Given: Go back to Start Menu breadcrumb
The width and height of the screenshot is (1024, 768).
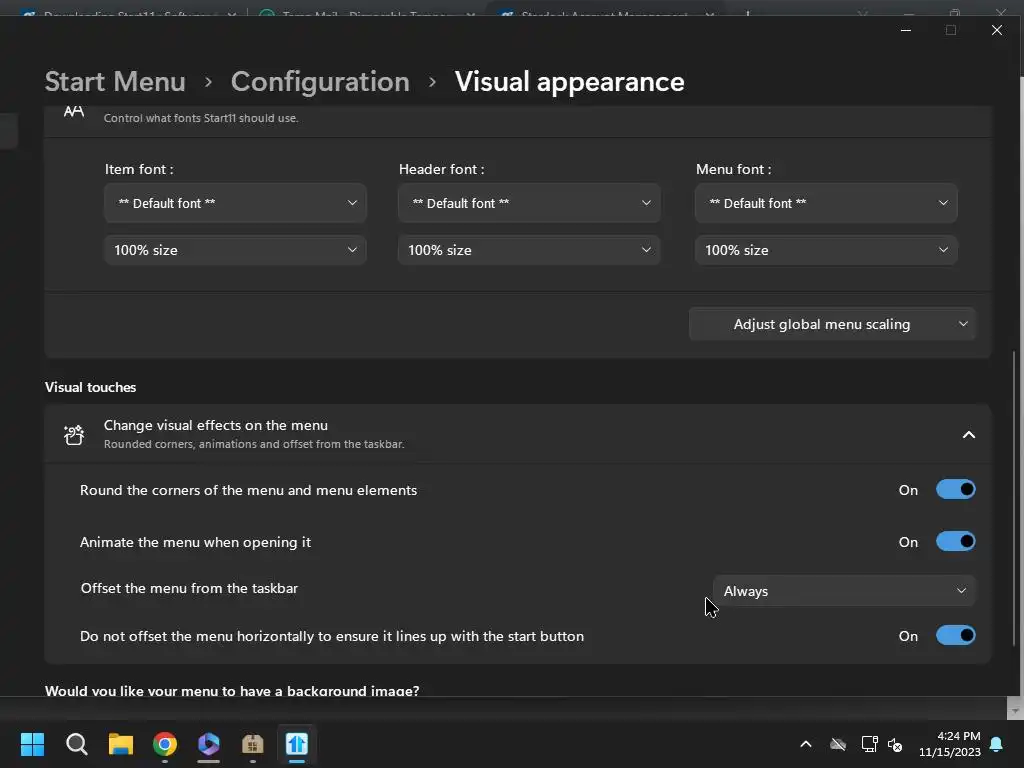Looking at the screenshot, I should click(115, 82).
